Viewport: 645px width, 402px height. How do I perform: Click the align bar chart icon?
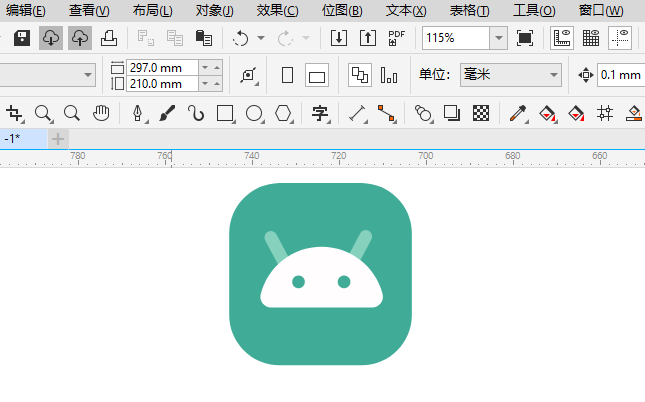(x=389, y=75)
